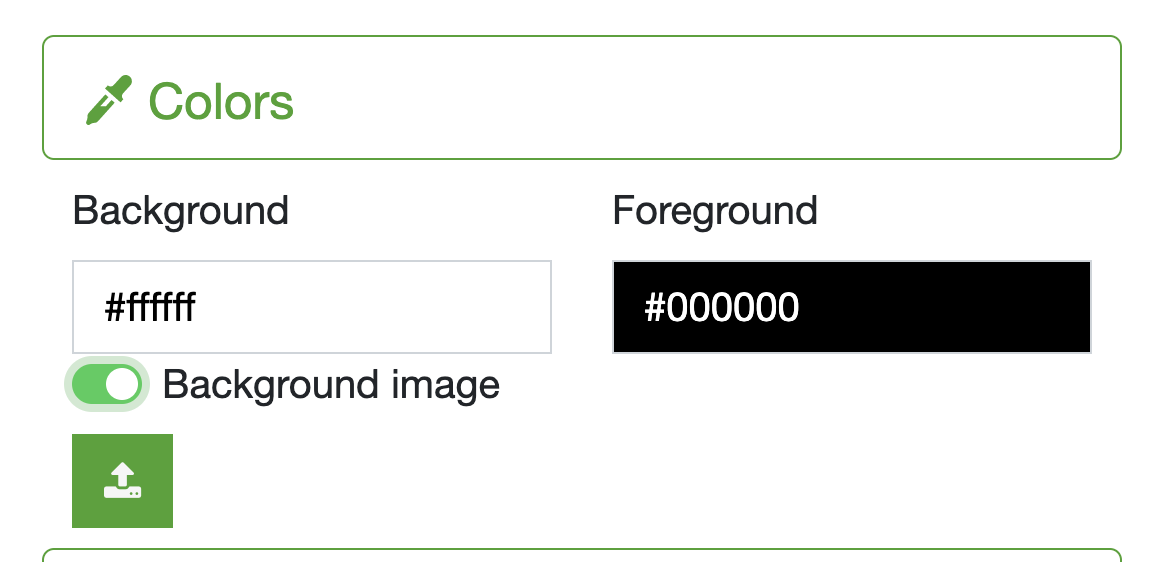This screenshot has height=562, width=1150.
Task: Disable the Background image option
Action: point(107,385)
